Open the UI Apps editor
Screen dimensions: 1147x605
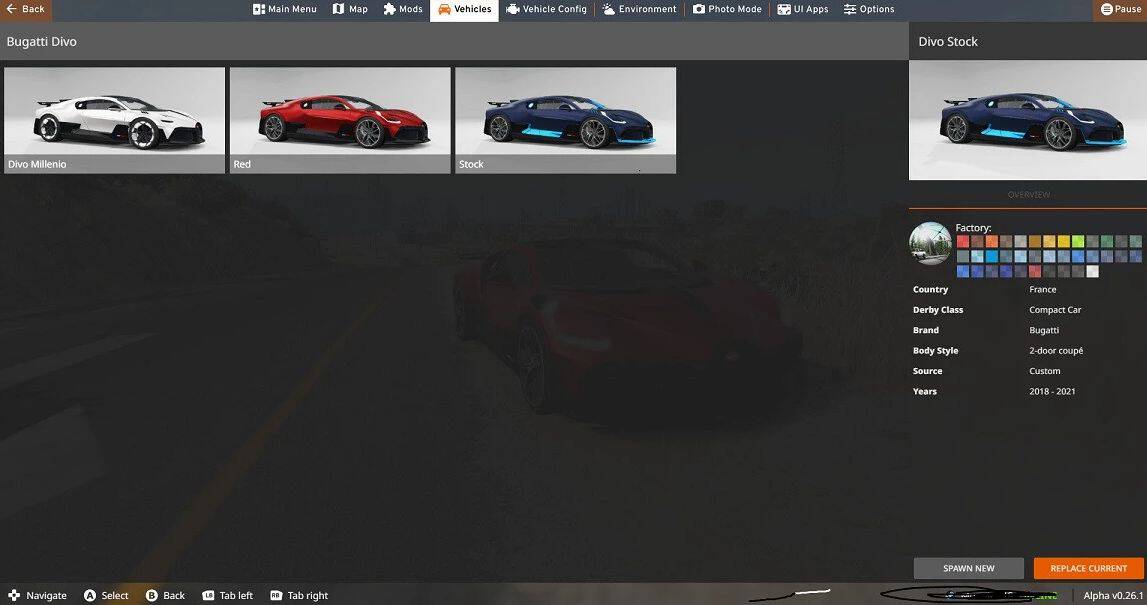802,9
